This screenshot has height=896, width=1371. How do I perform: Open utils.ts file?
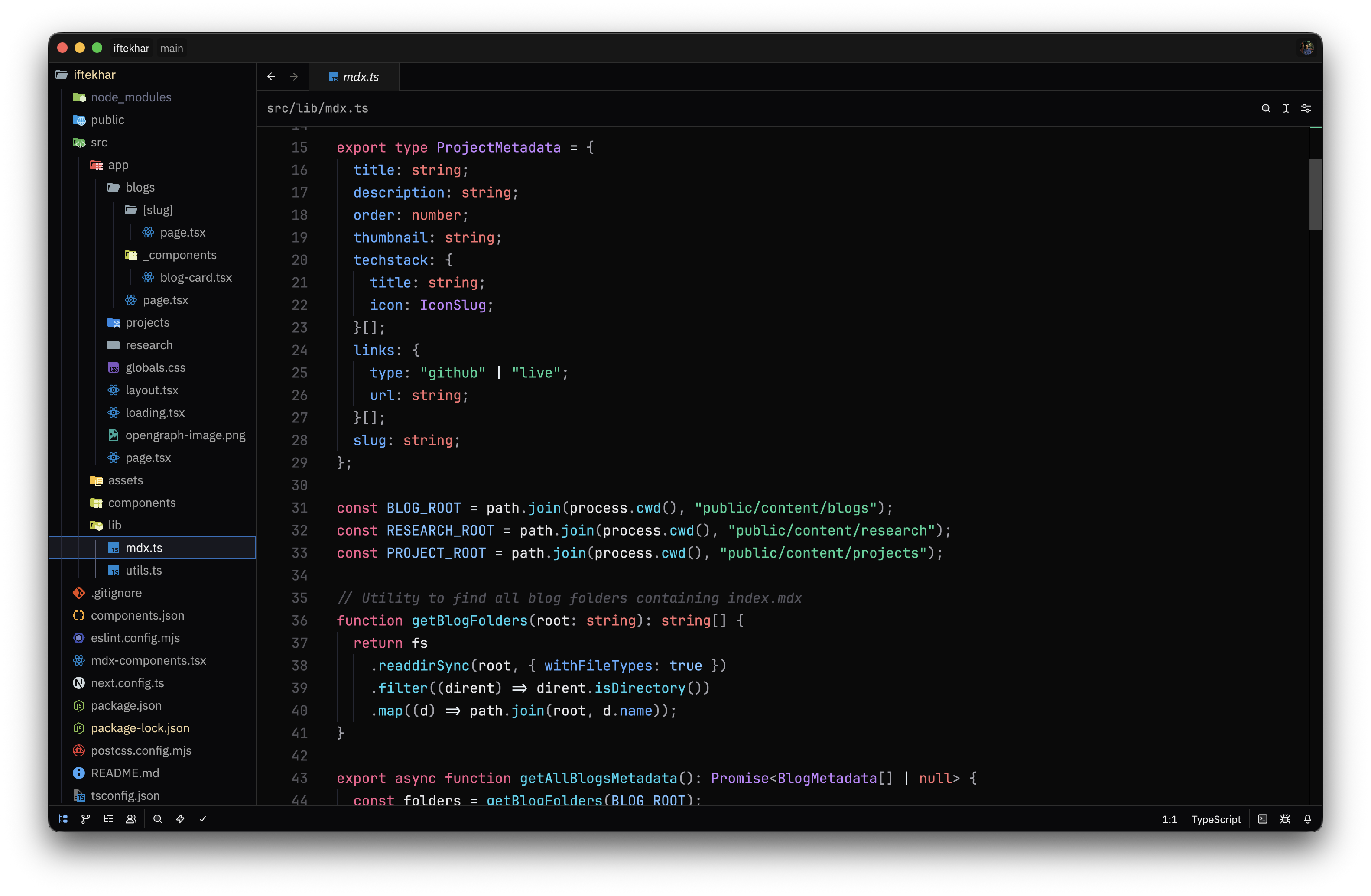click(152, 570)
